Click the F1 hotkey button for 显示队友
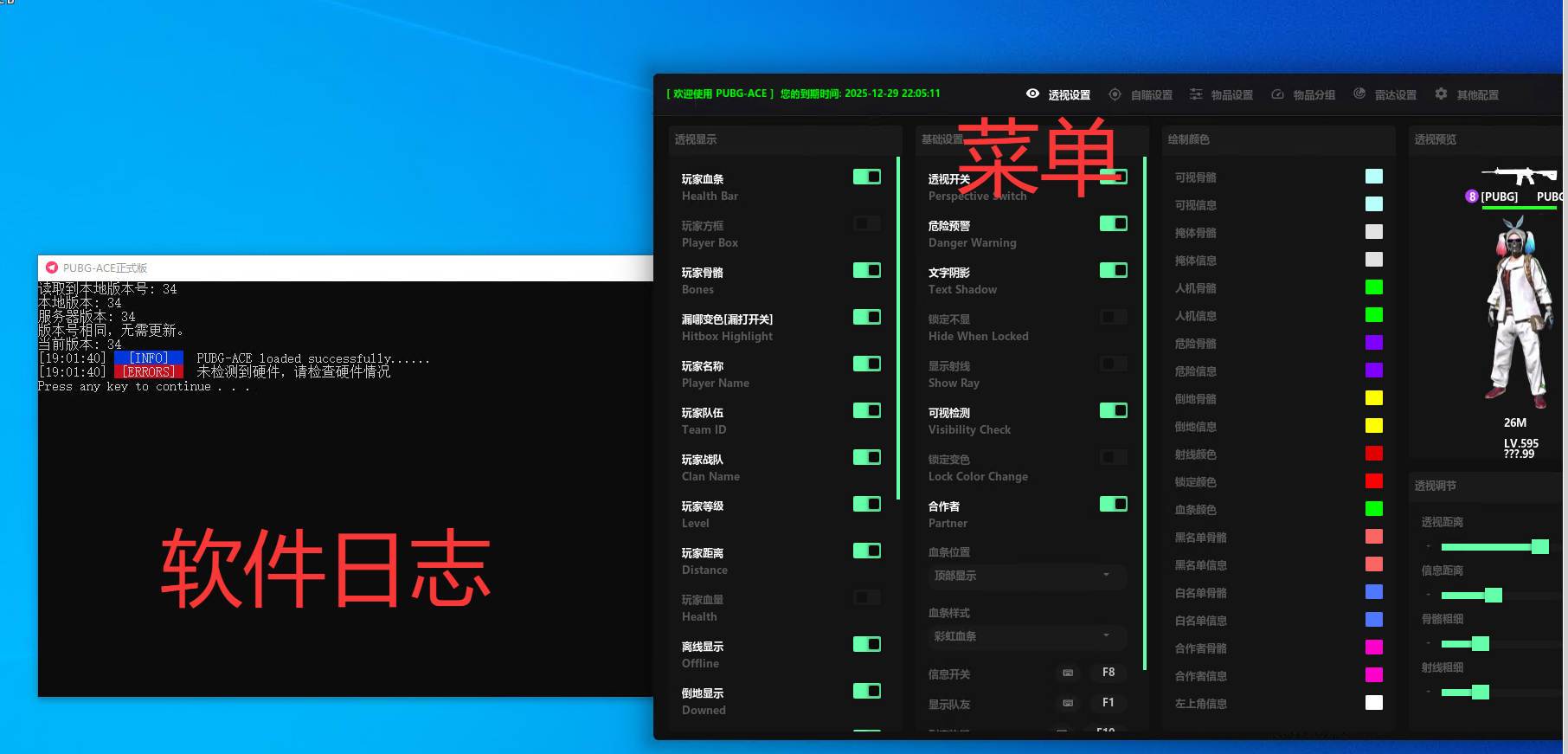Image resolution: width=1568 pixels, height=754 pixels. coord(1108,703)
